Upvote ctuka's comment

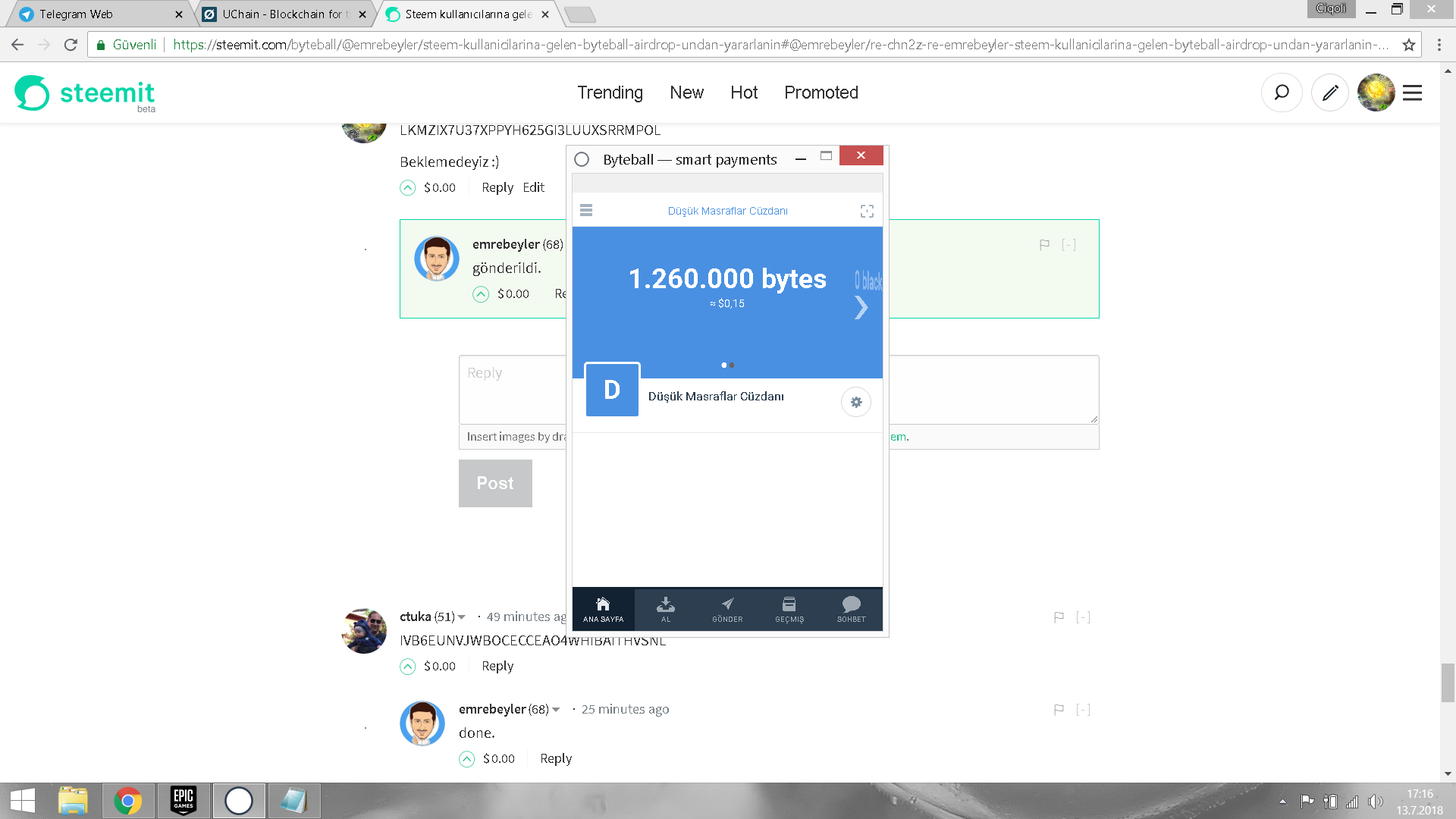click(408, 667)
